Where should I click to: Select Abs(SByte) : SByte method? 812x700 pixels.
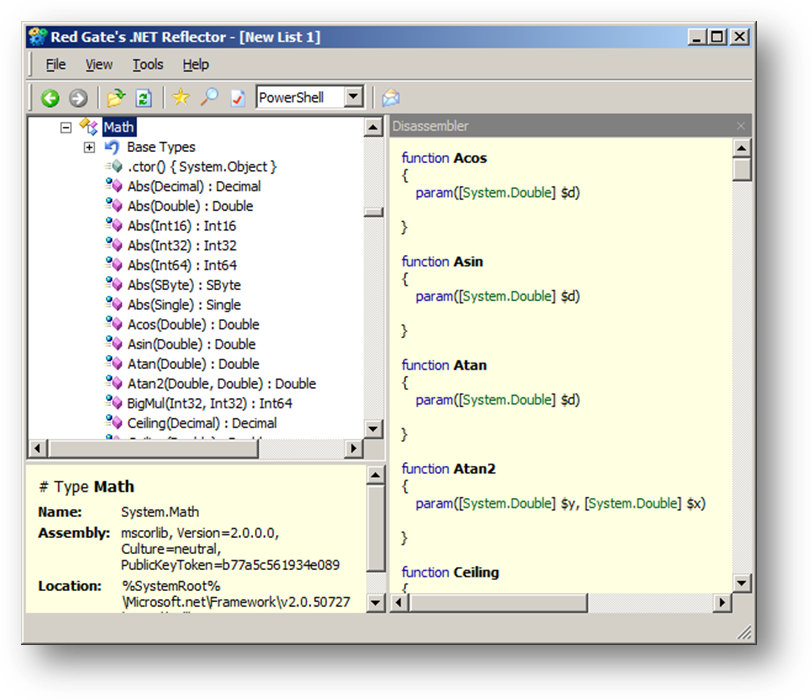pos(184,285)
